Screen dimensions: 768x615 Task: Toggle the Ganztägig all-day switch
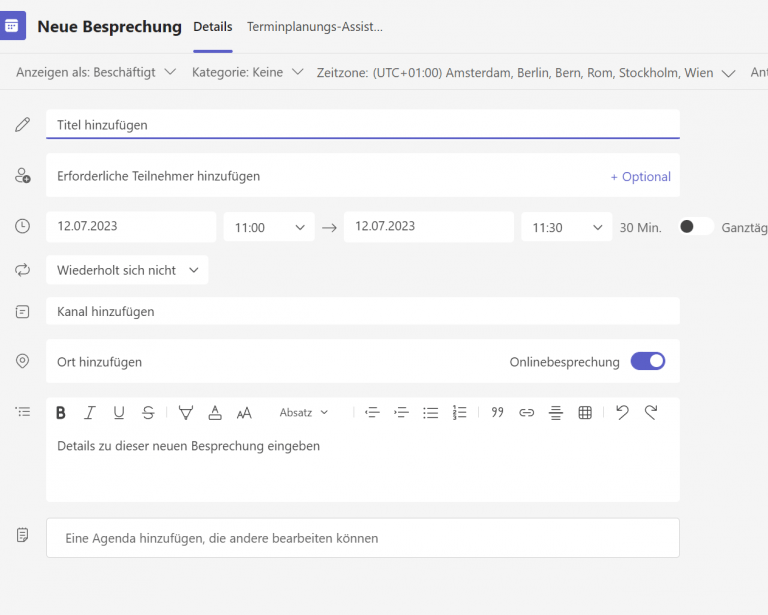pyautogui.click(x=696, y=226)
